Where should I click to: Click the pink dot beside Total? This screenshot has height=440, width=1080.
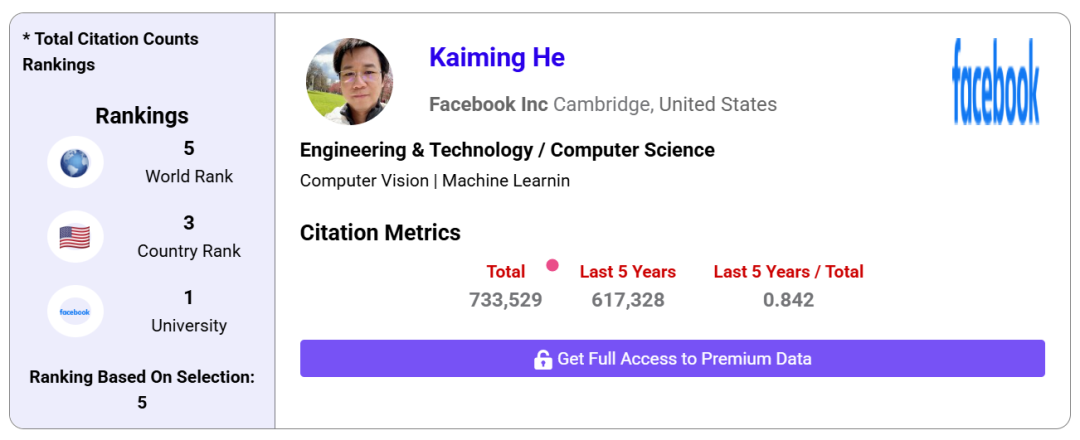click(552, 265)
